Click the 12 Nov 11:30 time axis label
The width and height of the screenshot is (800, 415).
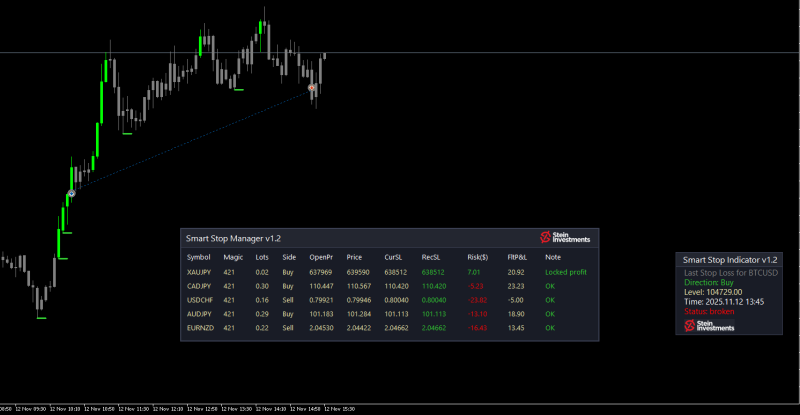point(134,409)
